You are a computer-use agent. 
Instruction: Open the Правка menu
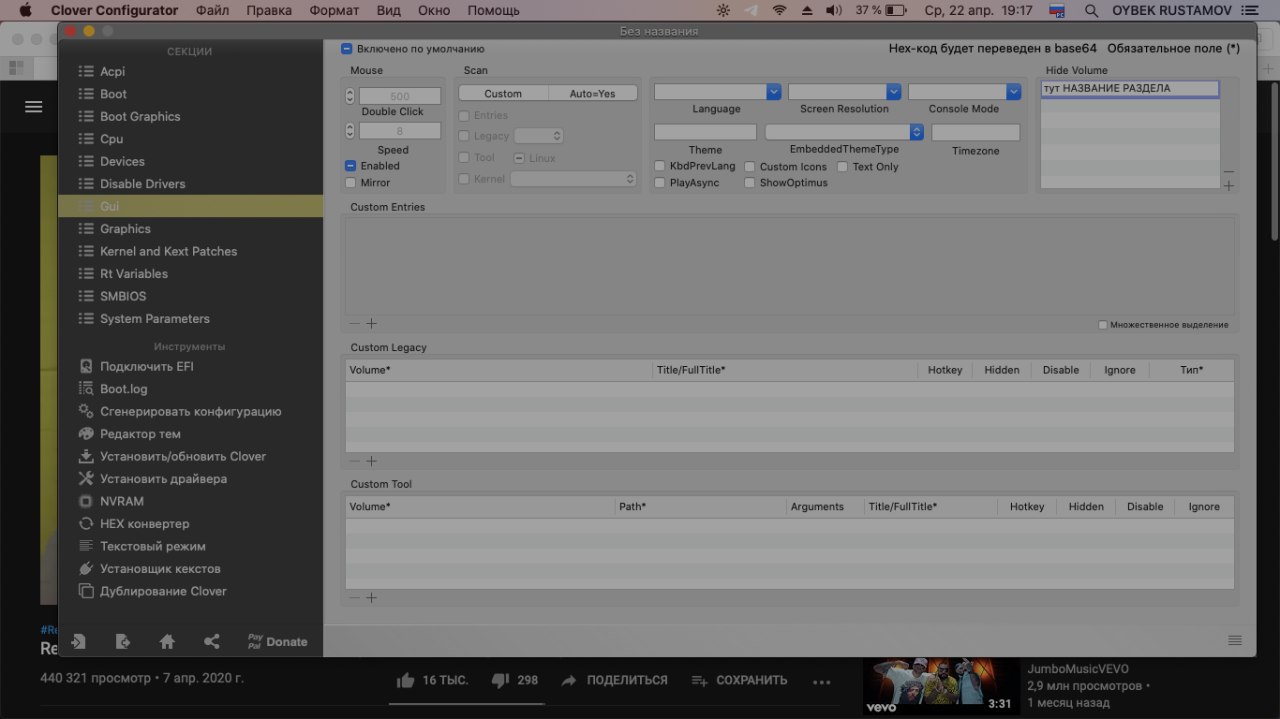[269, 11]
